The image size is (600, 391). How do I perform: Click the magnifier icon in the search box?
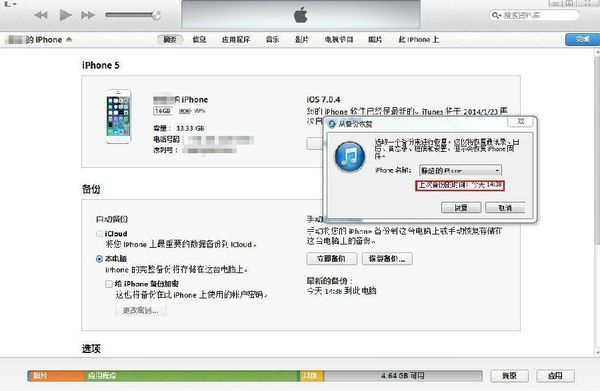tap(495, 15)
